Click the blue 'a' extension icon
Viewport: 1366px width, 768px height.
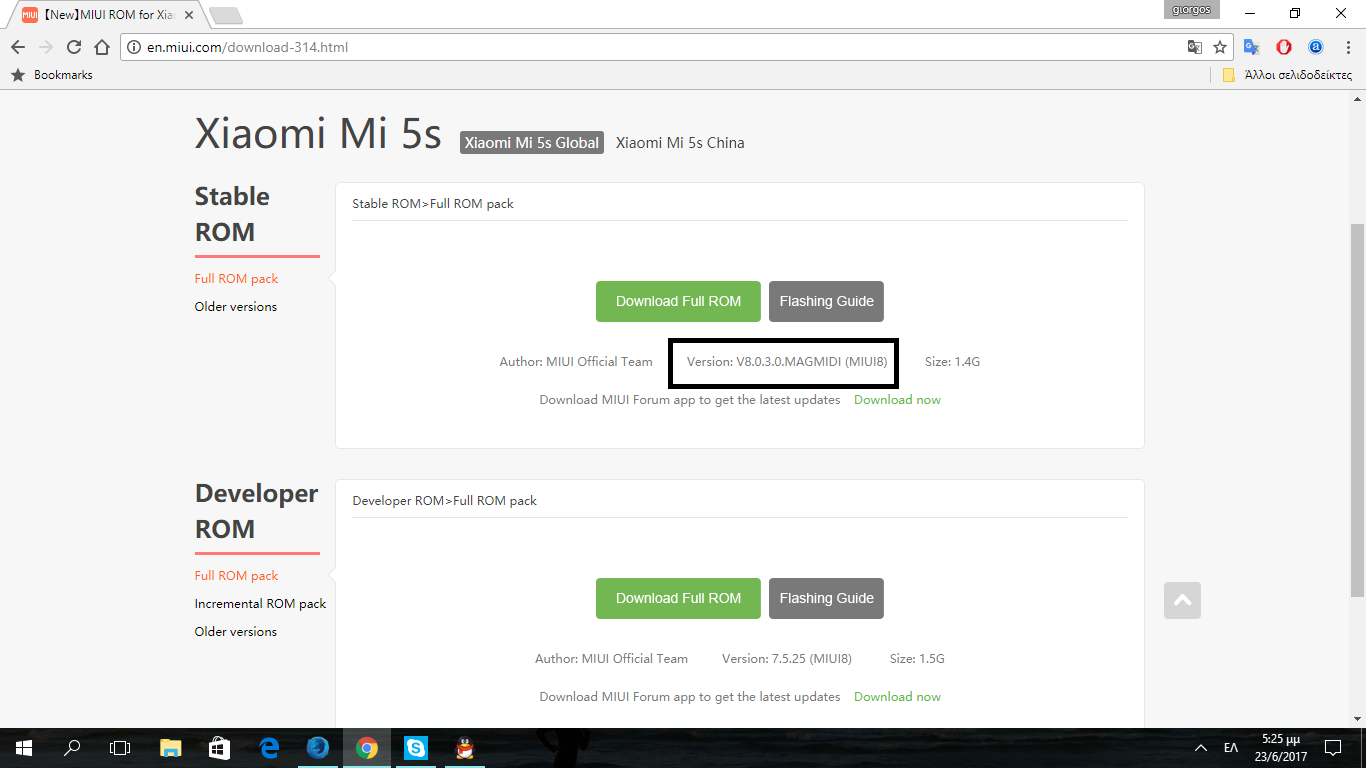pyautogui.click(x=1316, y=47)
